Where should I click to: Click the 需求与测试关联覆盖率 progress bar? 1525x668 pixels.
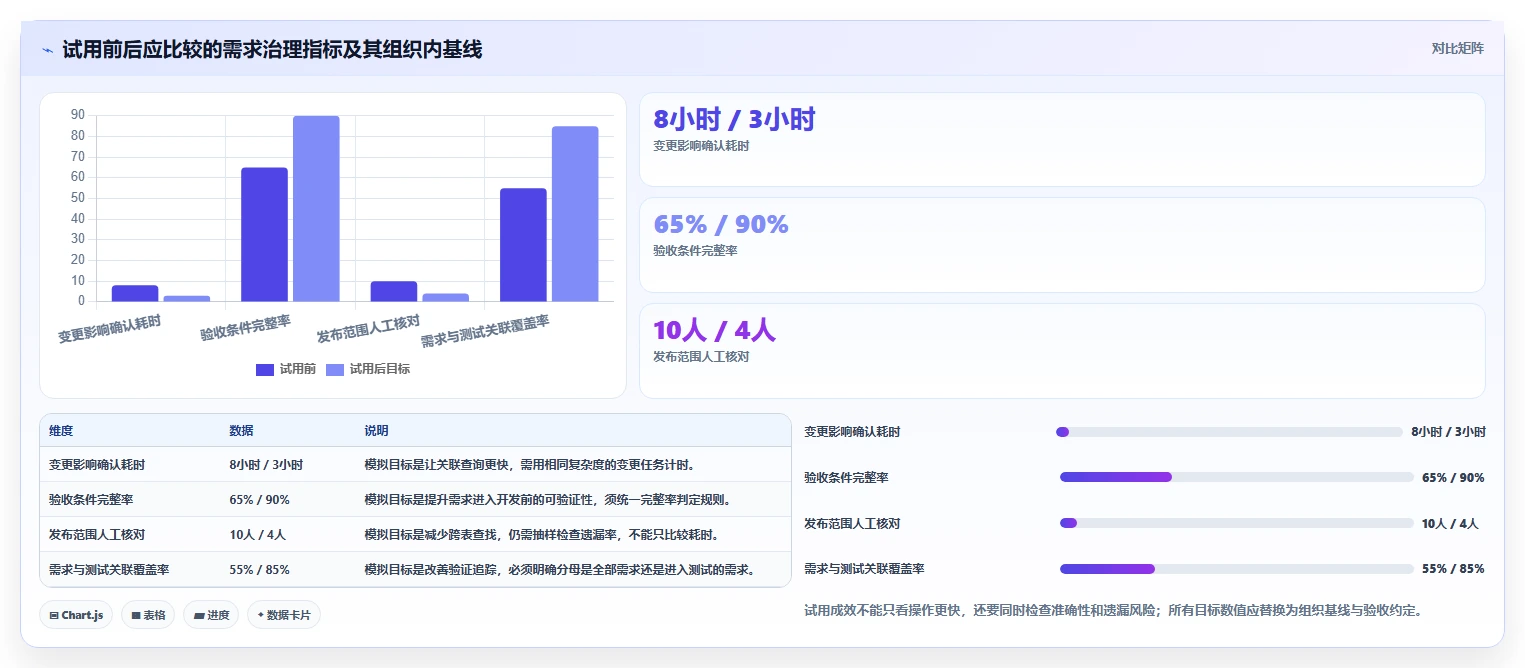click(1236, 569)
